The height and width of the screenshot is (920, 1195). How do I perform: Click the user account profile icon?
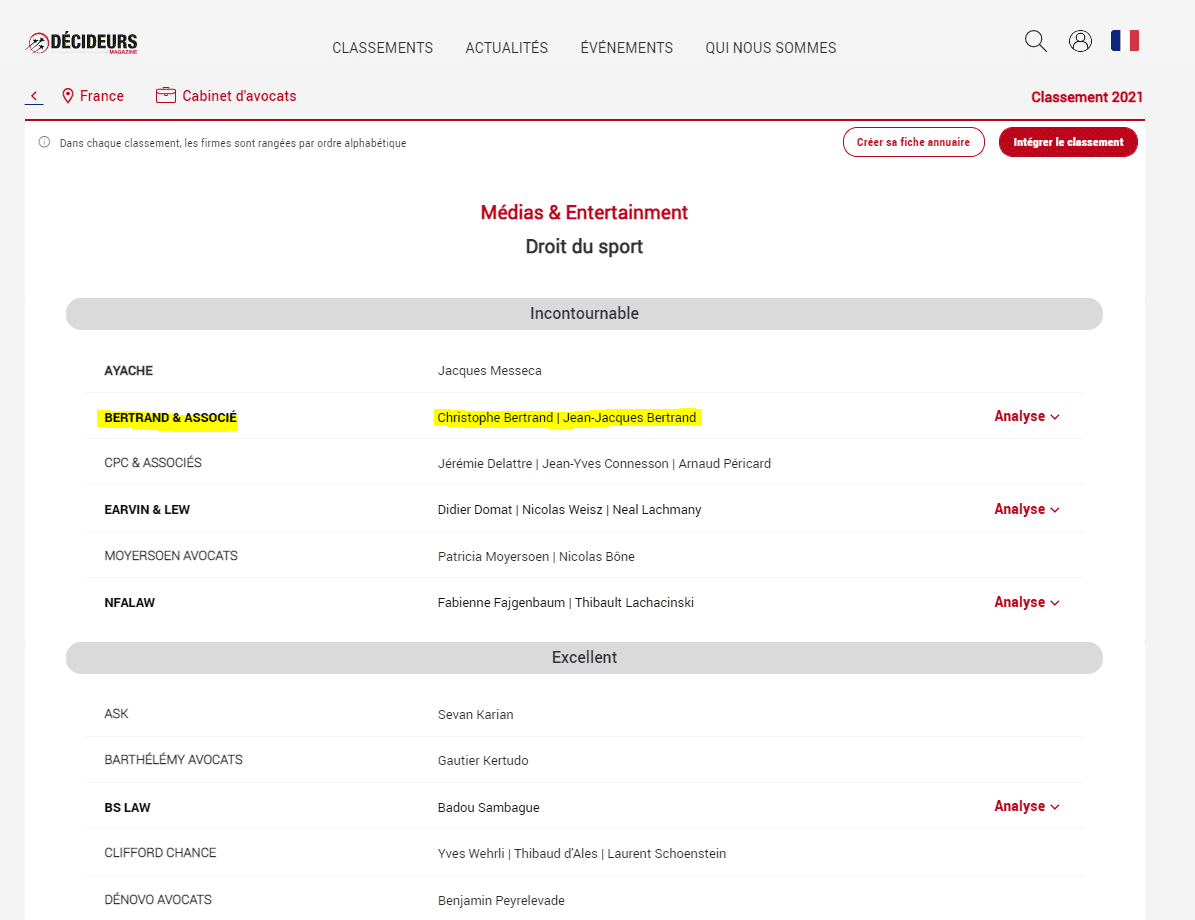click(1080, 41)
